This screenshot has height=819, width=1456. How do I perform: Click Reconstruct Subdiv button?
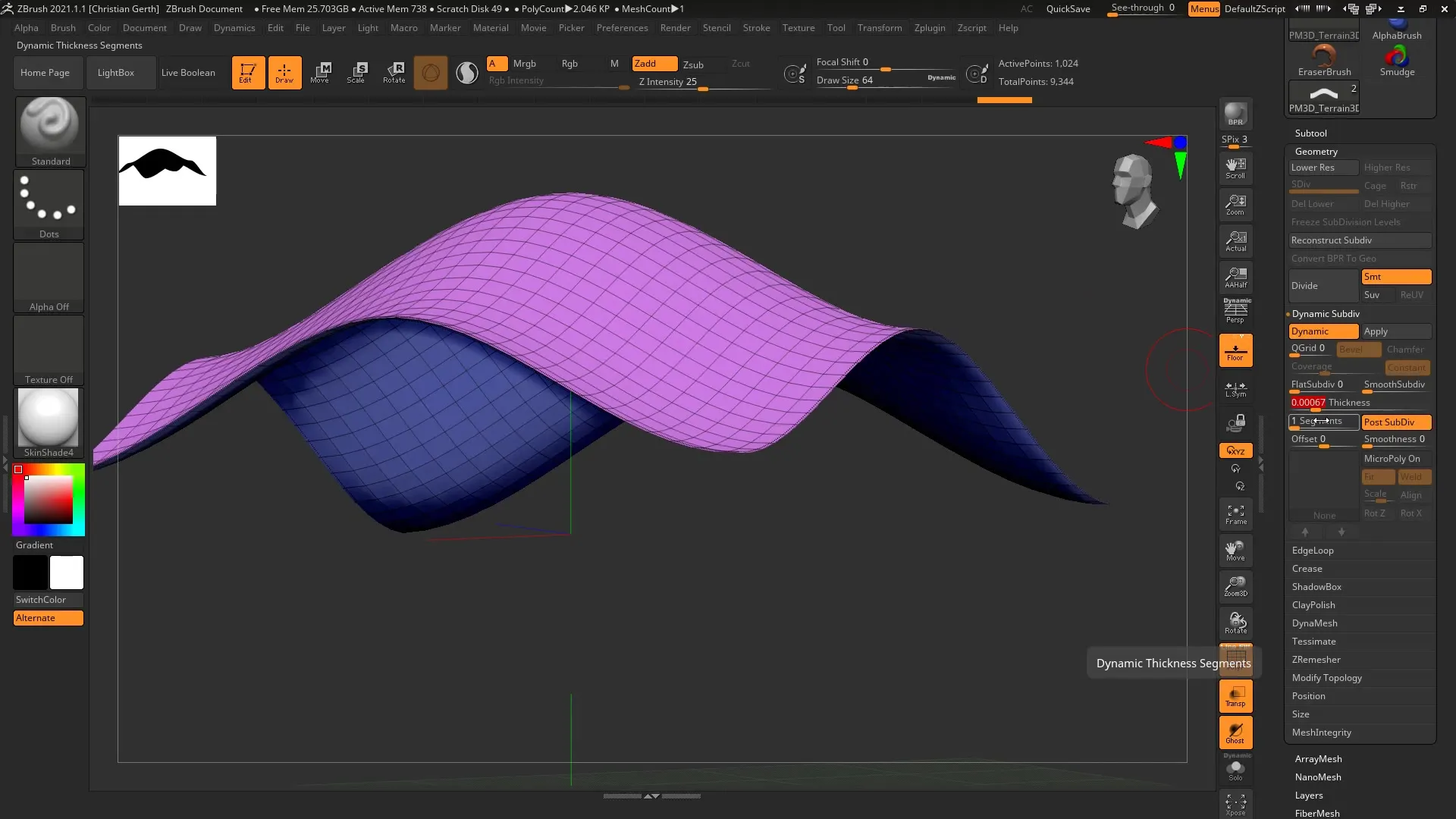(x=1360, y=240)
